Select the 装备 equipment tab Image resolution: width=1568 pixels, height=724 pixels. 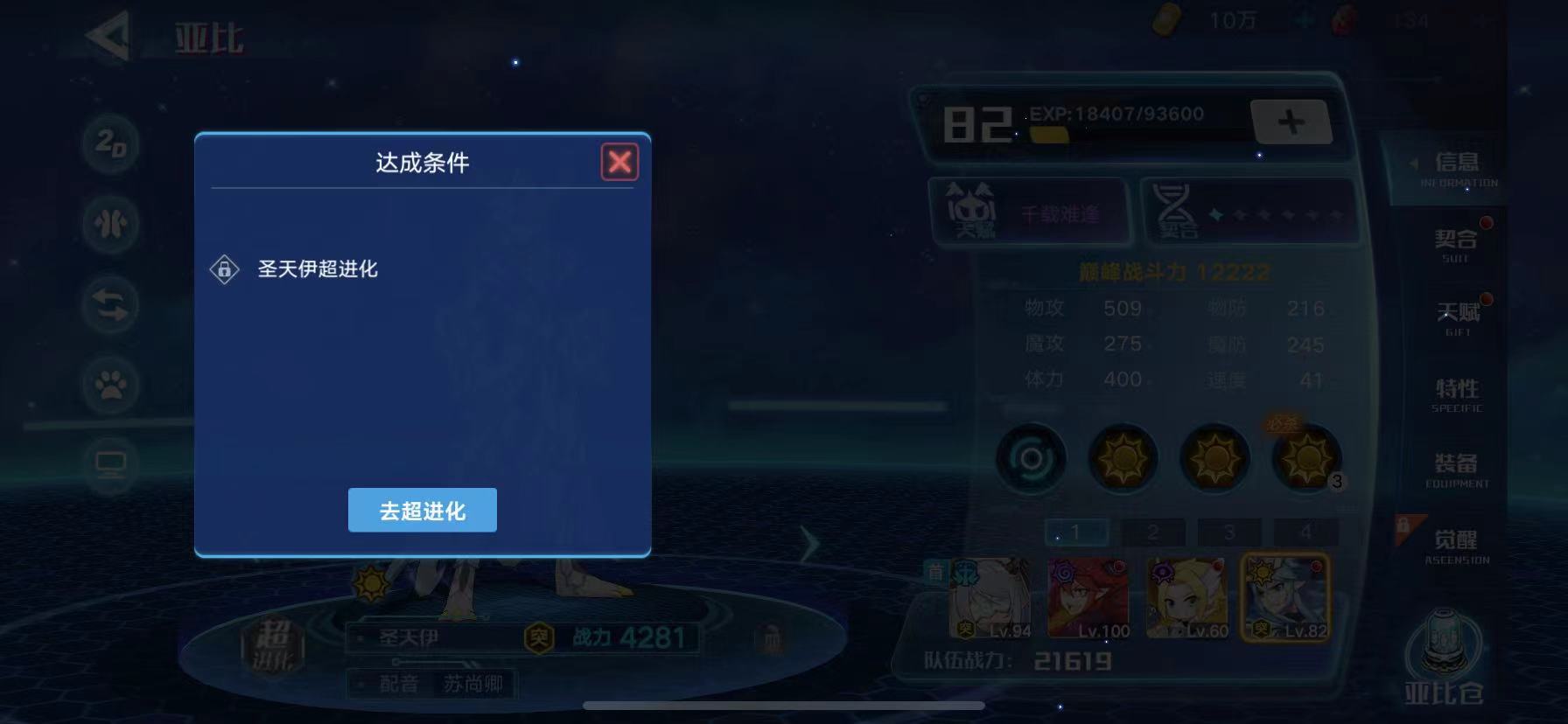1457,470
